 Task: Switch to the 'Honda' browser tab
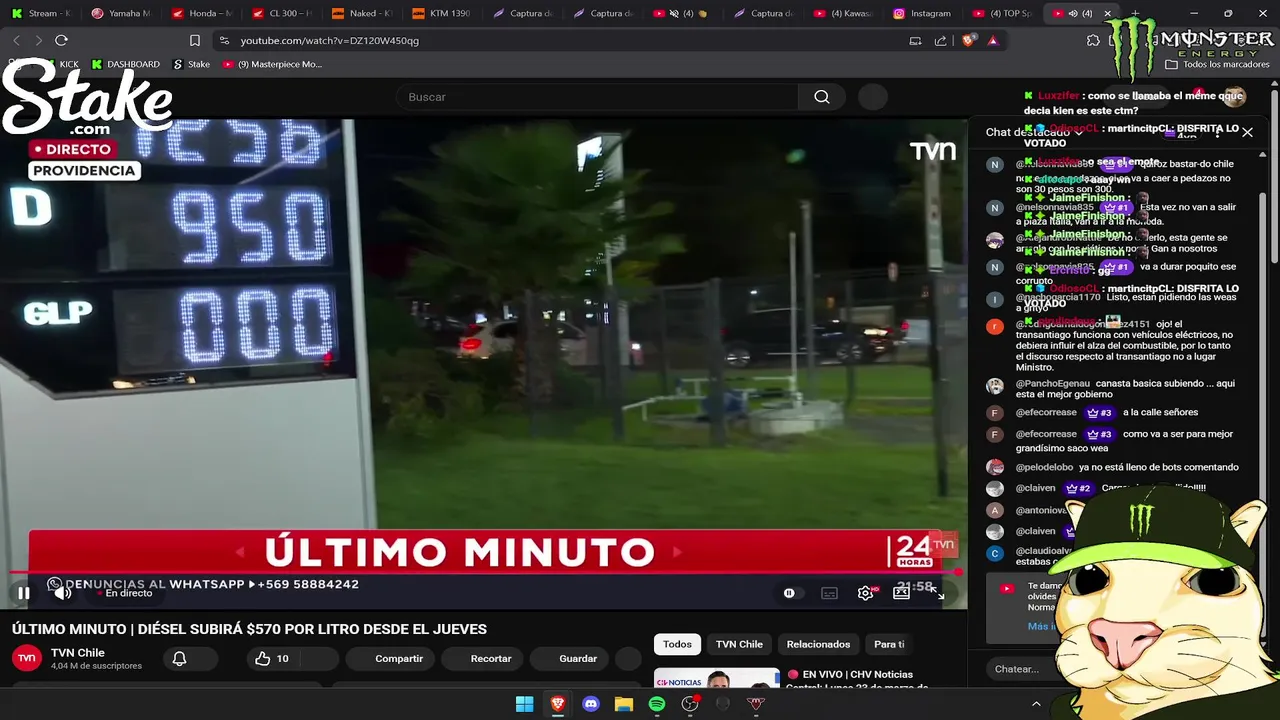[201, 13]
